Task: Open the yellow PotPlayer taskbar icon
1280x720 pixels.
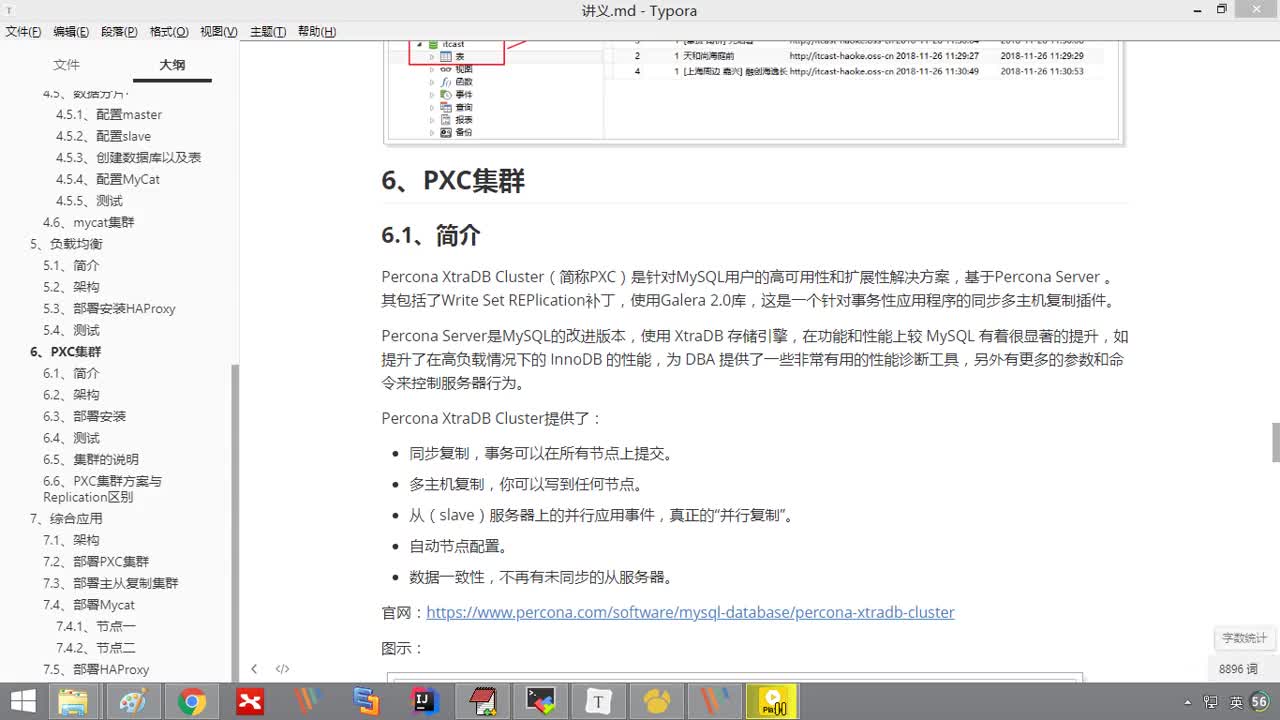Action: click(x=773, y=701)
